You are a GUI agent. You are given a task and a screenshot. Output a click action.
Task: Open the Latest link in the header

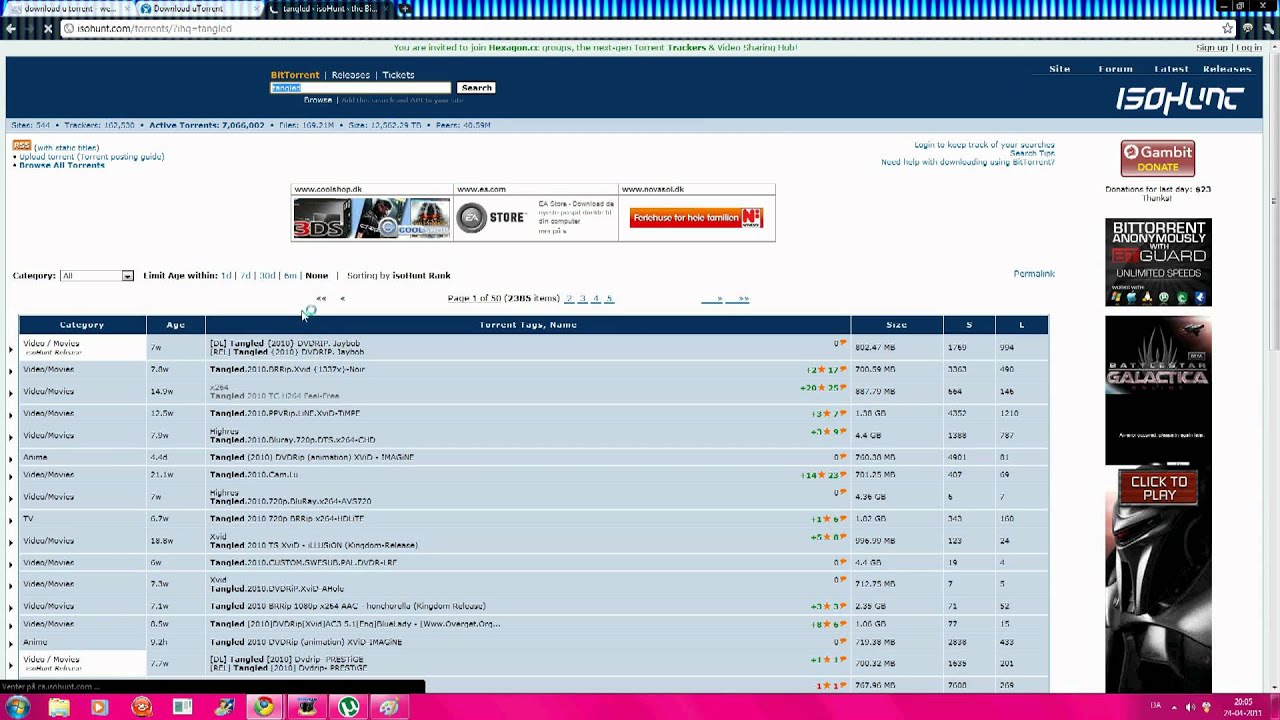coord(1171,69)
